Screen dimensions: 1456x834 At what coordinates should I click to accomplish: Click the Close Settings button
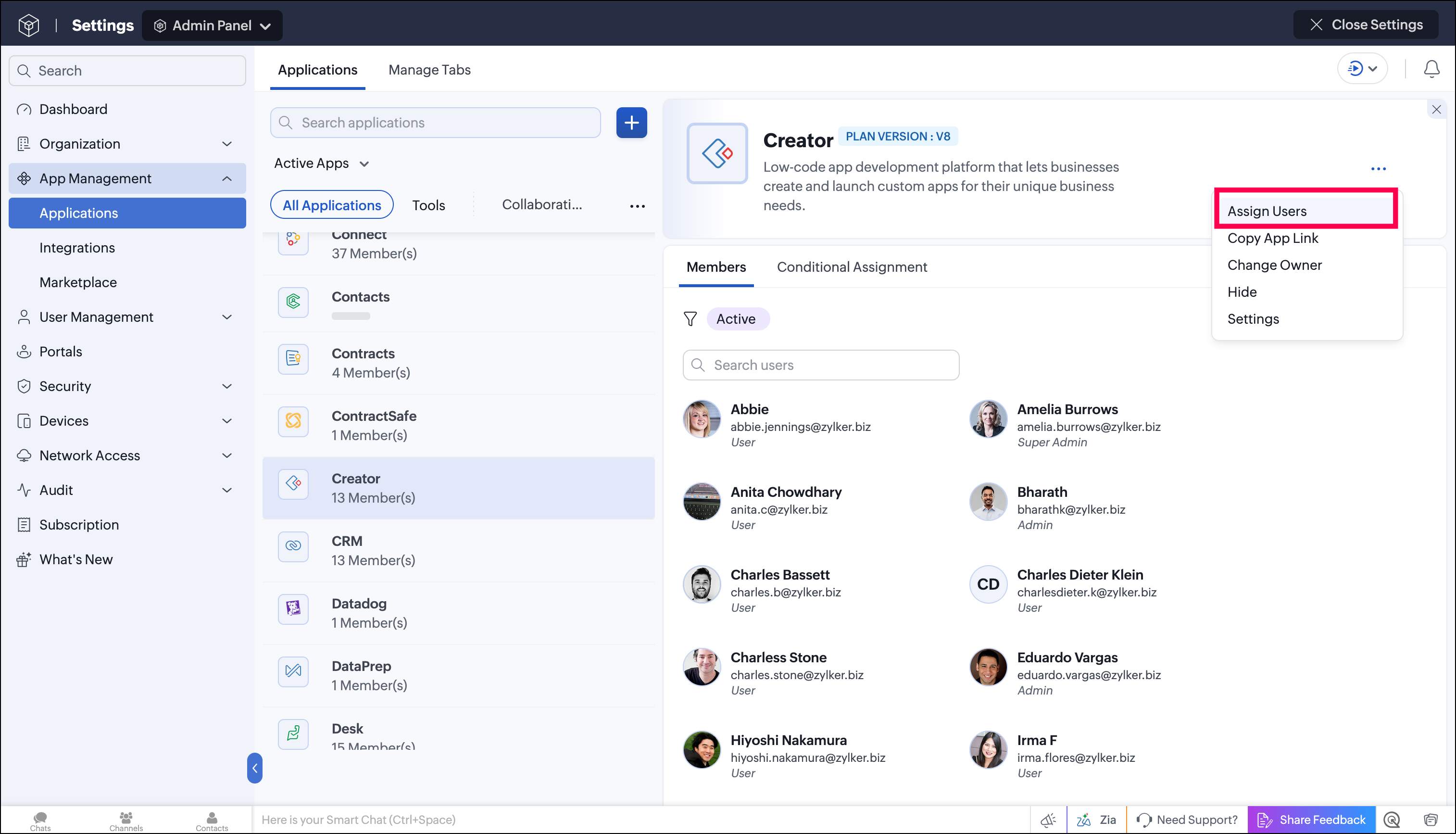coord(1366,25)
